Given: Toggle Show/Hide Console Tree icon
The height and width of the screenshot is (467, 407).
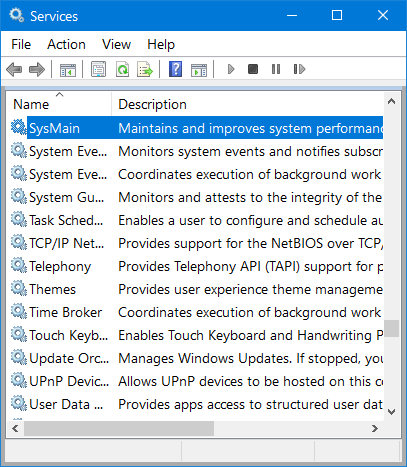Looking at the screenshot, I should tap(68, 70).
